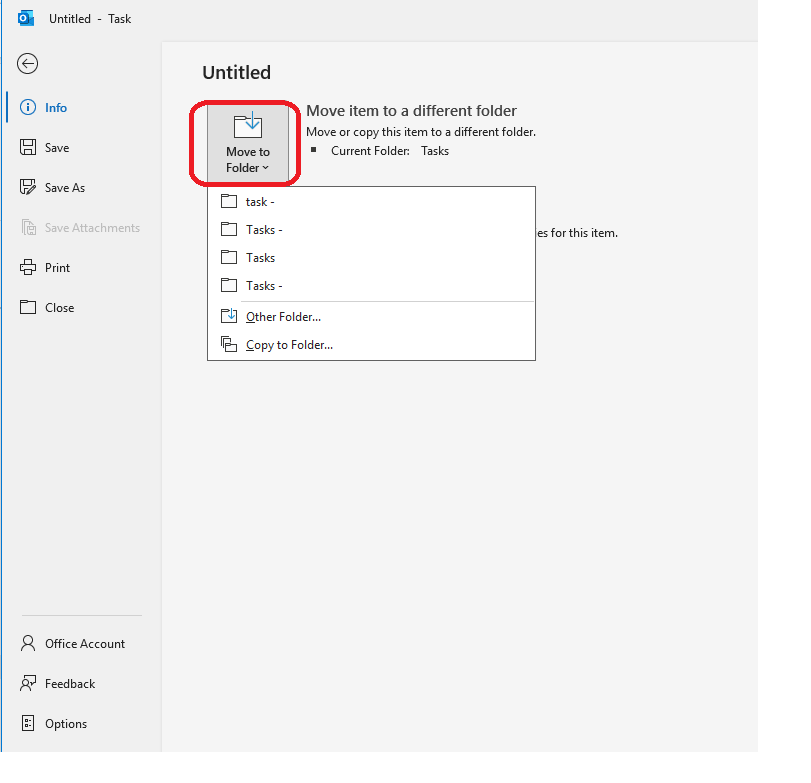
Task: Pick the last 'Tasks -' folder entry
Action: [x=371, y=285]
